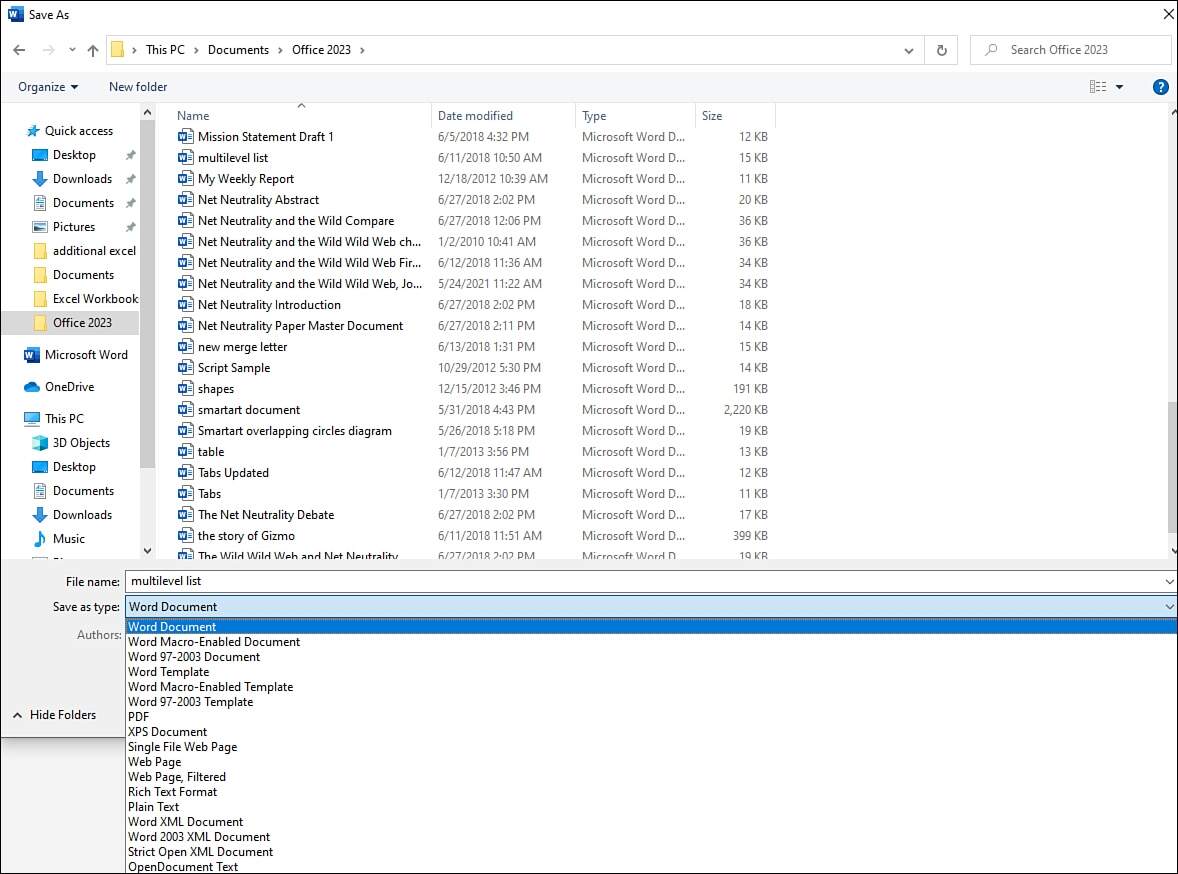Click the Refresh button in address bar
This screenshot has width=1178, height=874.
click(941, 50)
